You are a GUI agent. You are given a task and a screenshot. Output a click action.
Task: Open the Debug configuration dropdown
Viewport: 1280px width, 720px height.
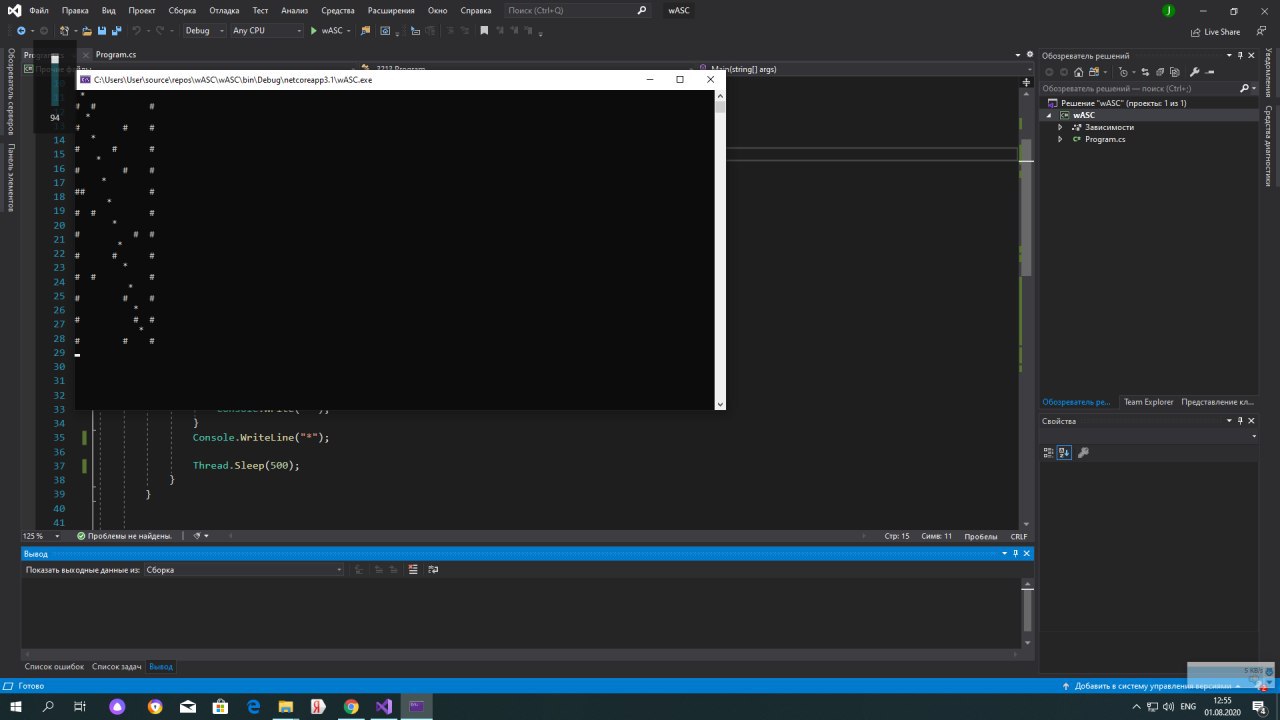204,31
